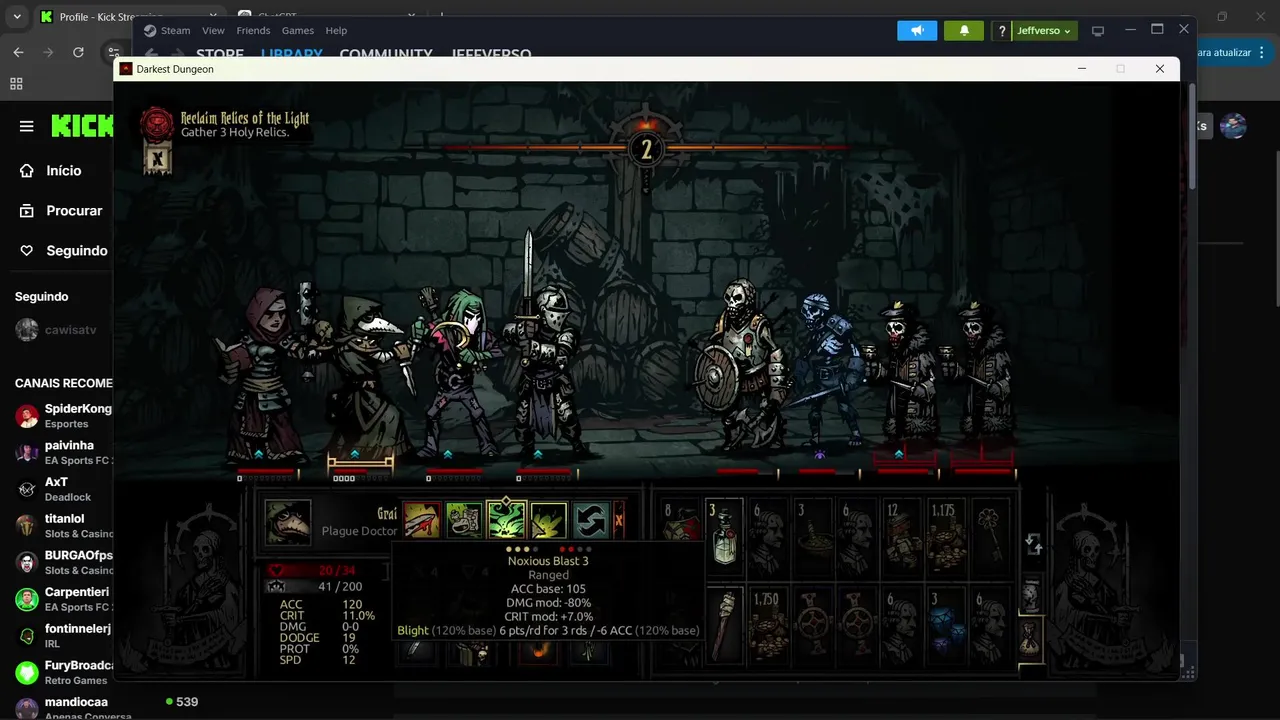Open the browser tab search dropdown
This screenshot has width=1280, height=720.
(17, 17)
